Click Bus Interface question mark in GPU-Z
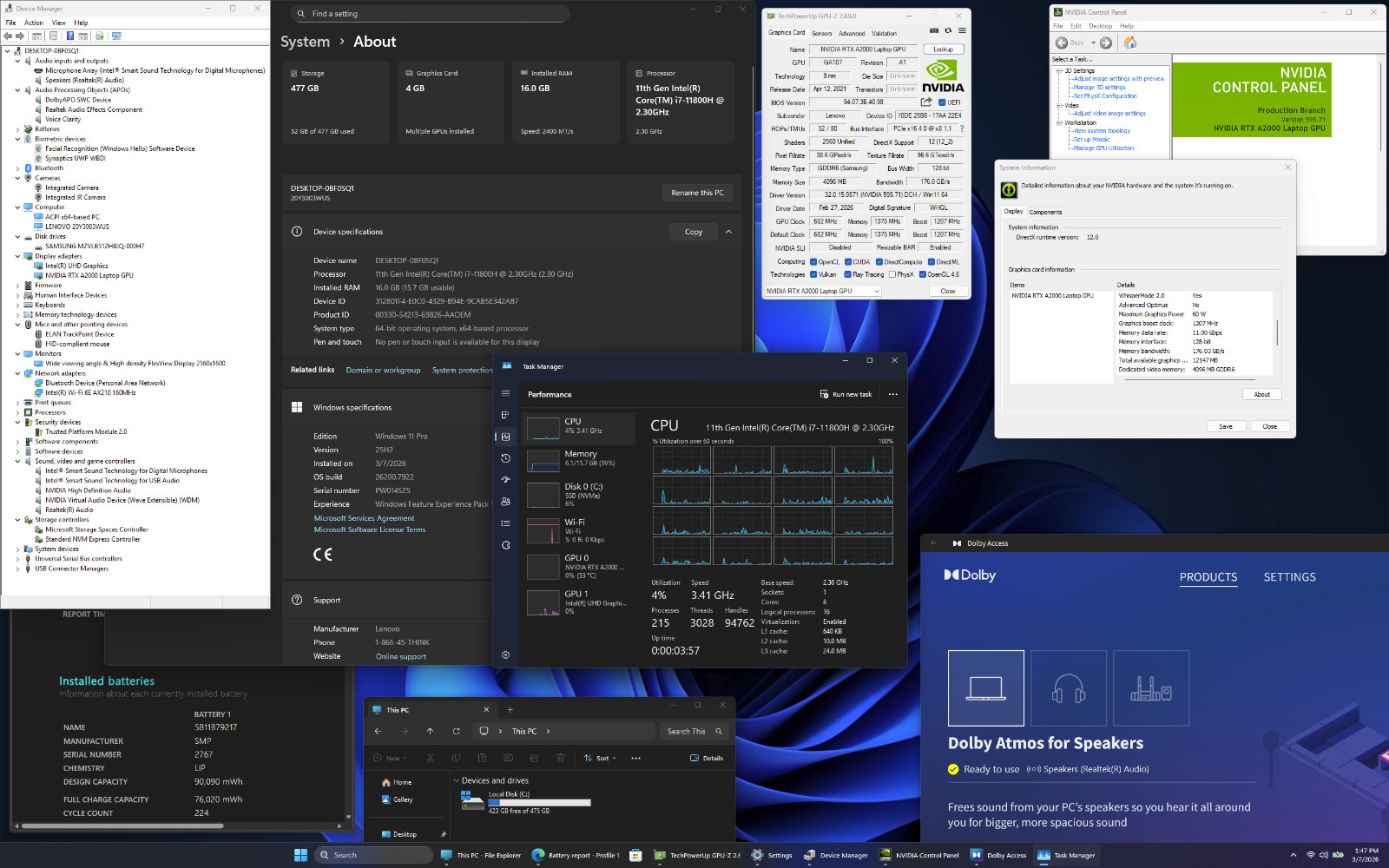1389x868 pixels. point(962,128)
